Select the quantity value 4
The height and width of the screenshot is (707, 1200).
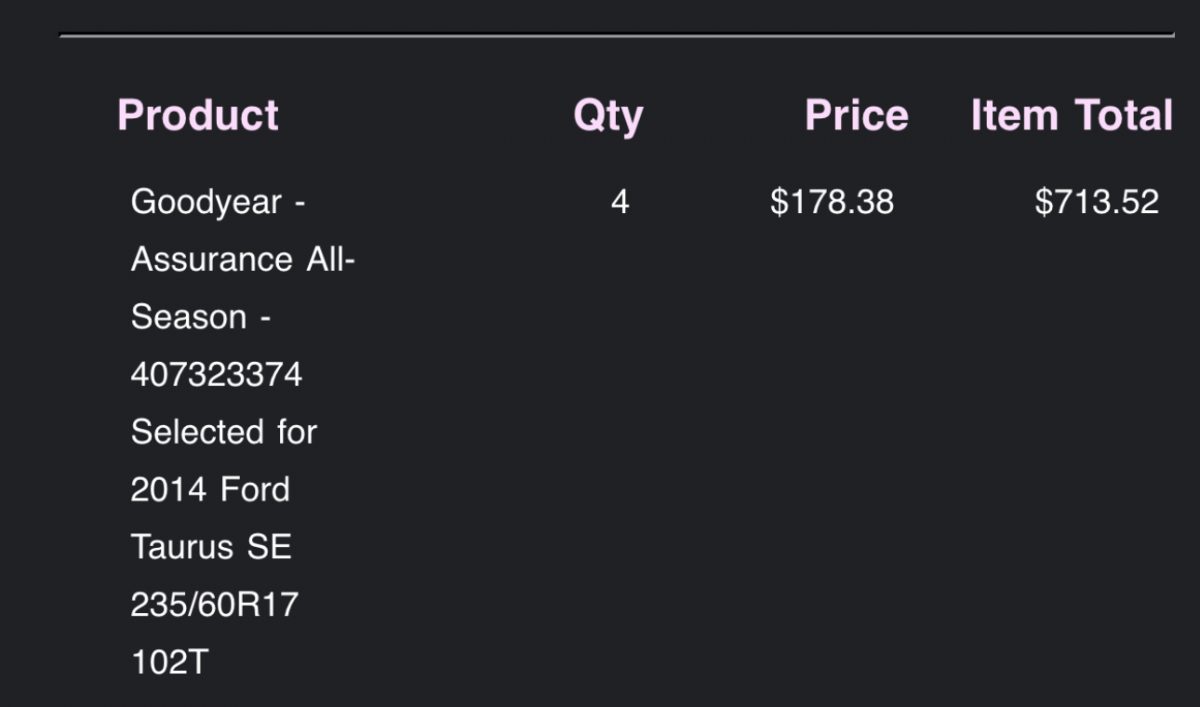(x=620, y=203)
